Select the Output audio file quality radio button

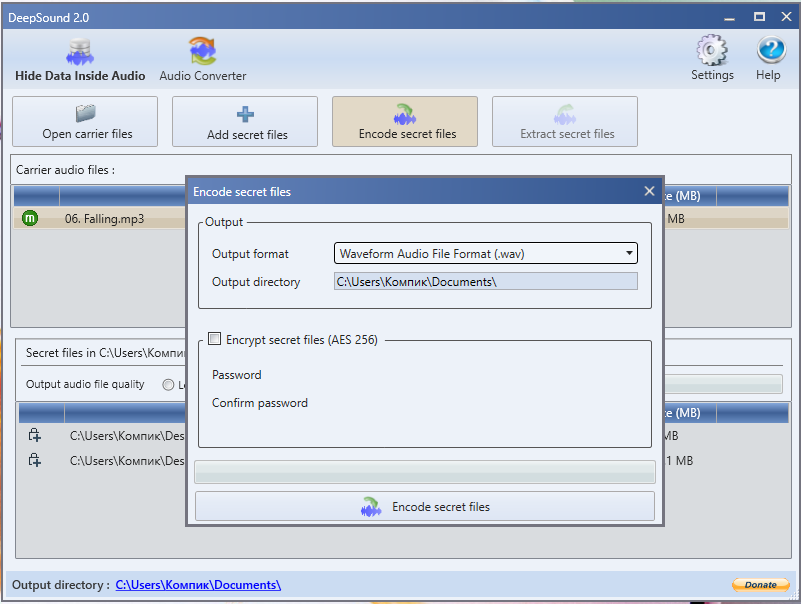[168, 385]
